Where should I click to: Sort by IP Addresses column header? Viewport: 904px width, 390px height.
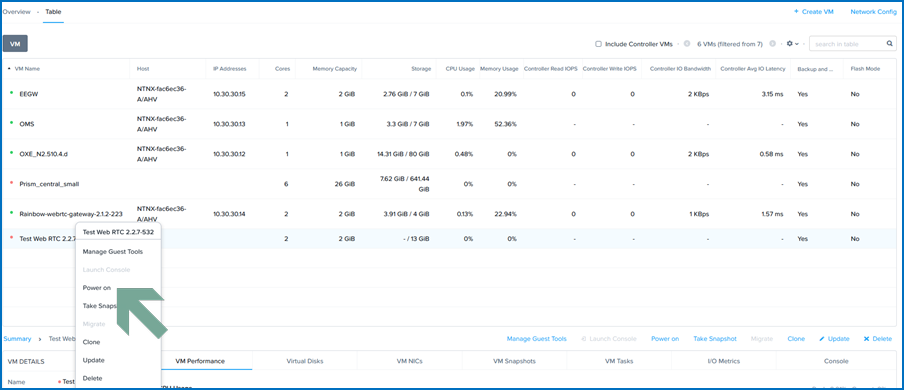pyautogui.click(x=229, y=69)
